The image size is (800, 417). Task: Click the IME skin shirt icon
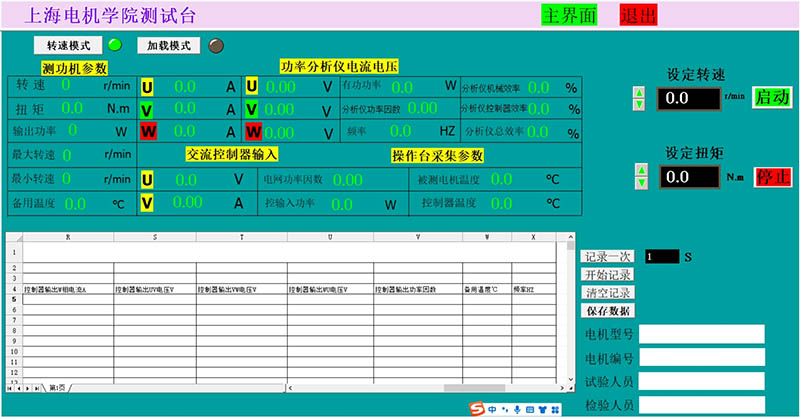coord(541,408)
